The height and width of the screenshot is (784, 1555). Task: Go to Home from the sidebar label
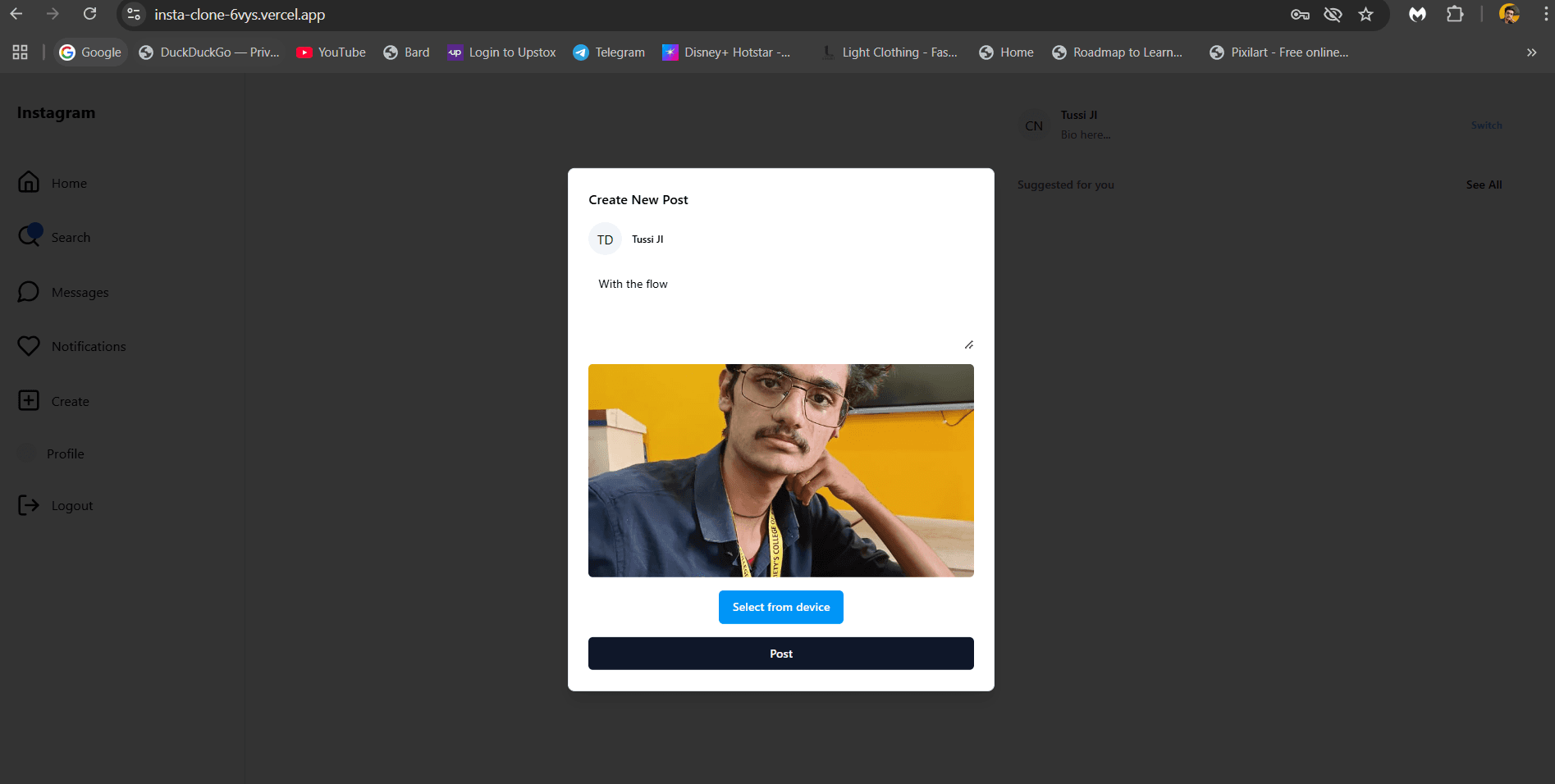69,184
